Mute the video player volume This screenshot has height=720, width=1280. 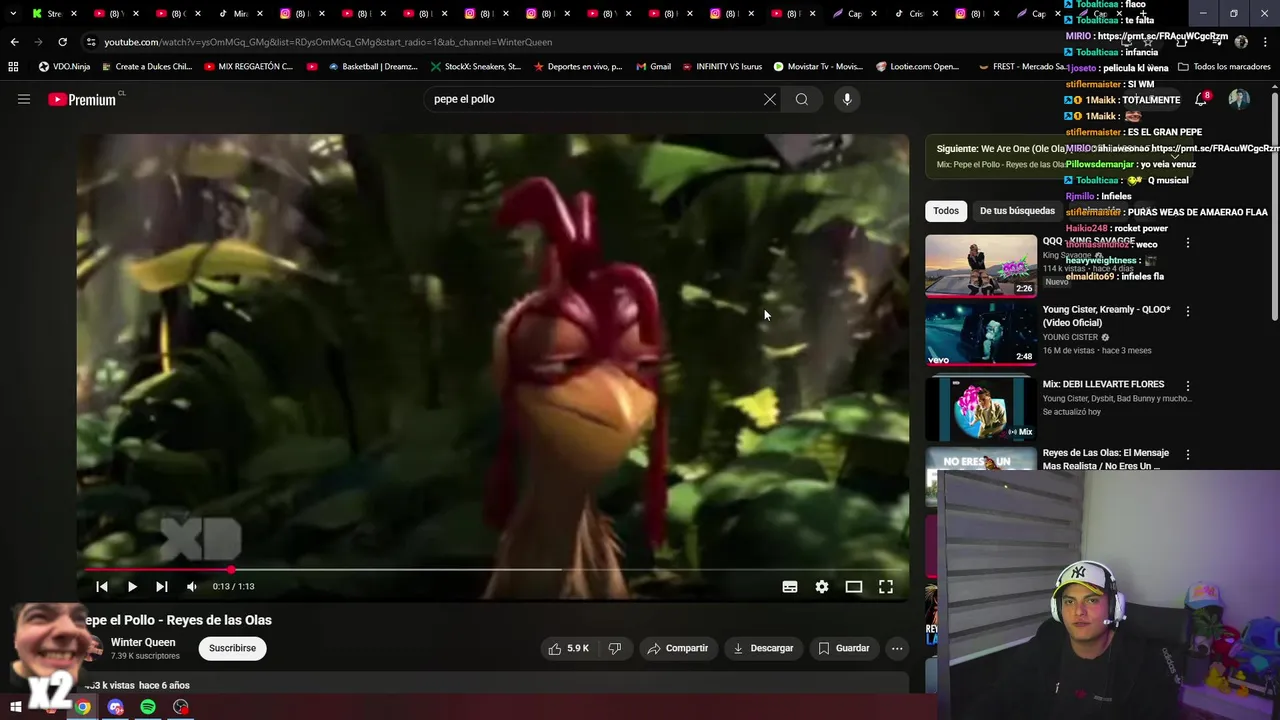click(192, 587)
